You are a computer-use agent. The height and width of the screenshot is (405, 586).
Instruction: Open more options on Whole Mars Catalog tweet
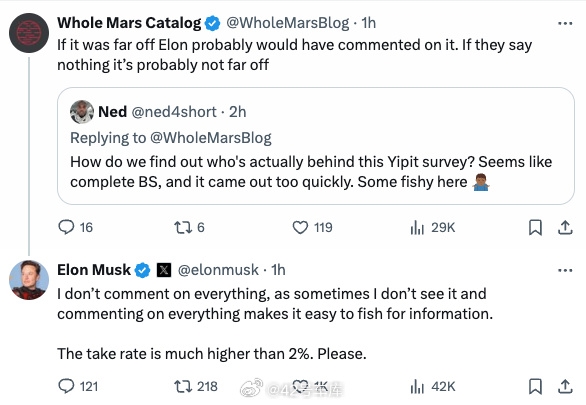click(x=565, y=23)
